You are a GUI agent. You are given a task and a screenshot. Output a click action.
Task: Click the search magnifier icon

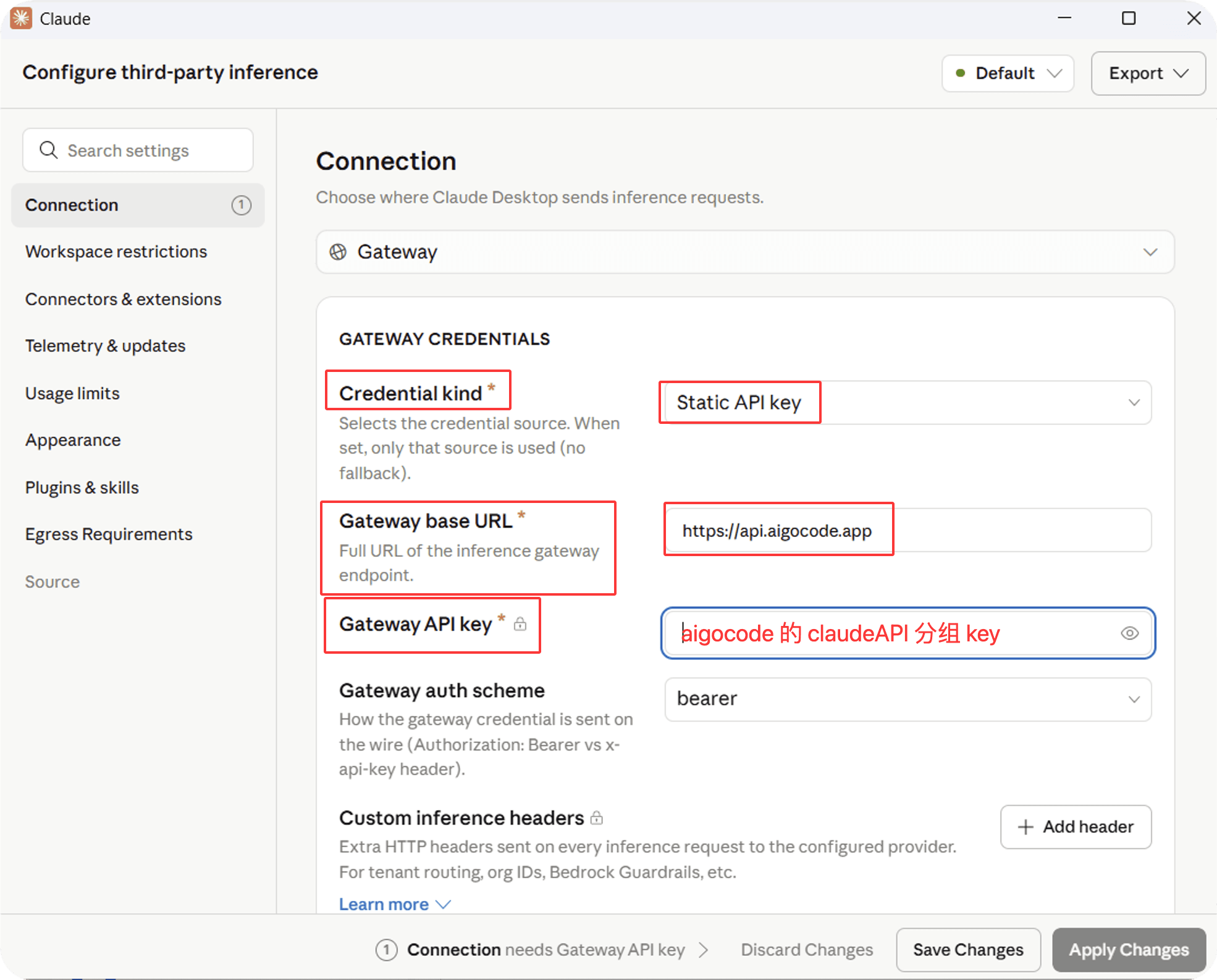[49, 150]
